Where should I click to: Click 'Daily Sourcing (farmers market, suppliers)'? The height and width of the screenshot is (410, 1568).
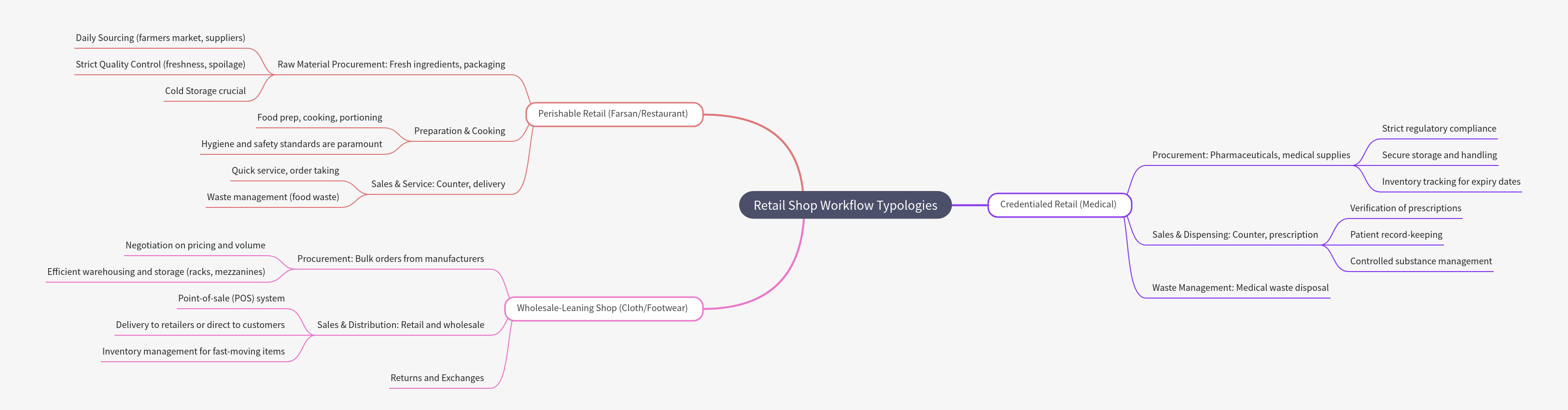click(x=161, y=38)
